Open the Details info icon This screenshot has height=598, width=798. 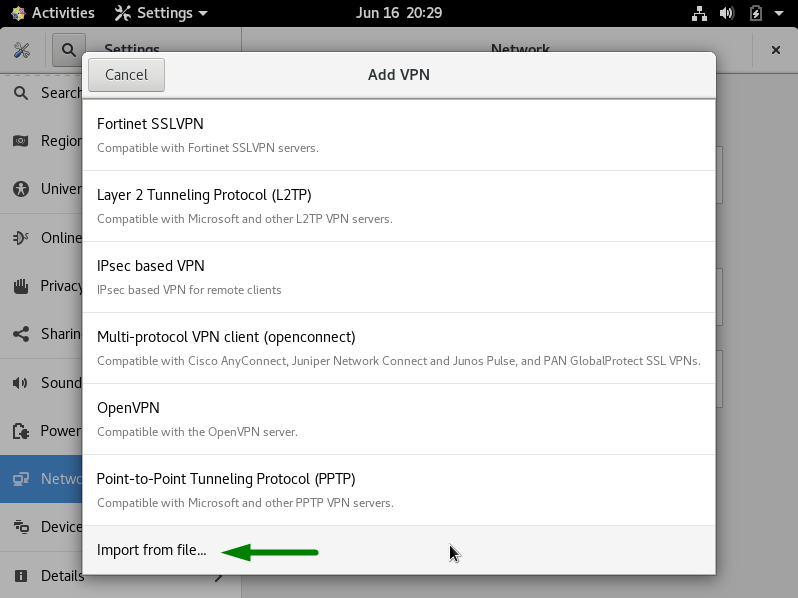click(20, 576)
